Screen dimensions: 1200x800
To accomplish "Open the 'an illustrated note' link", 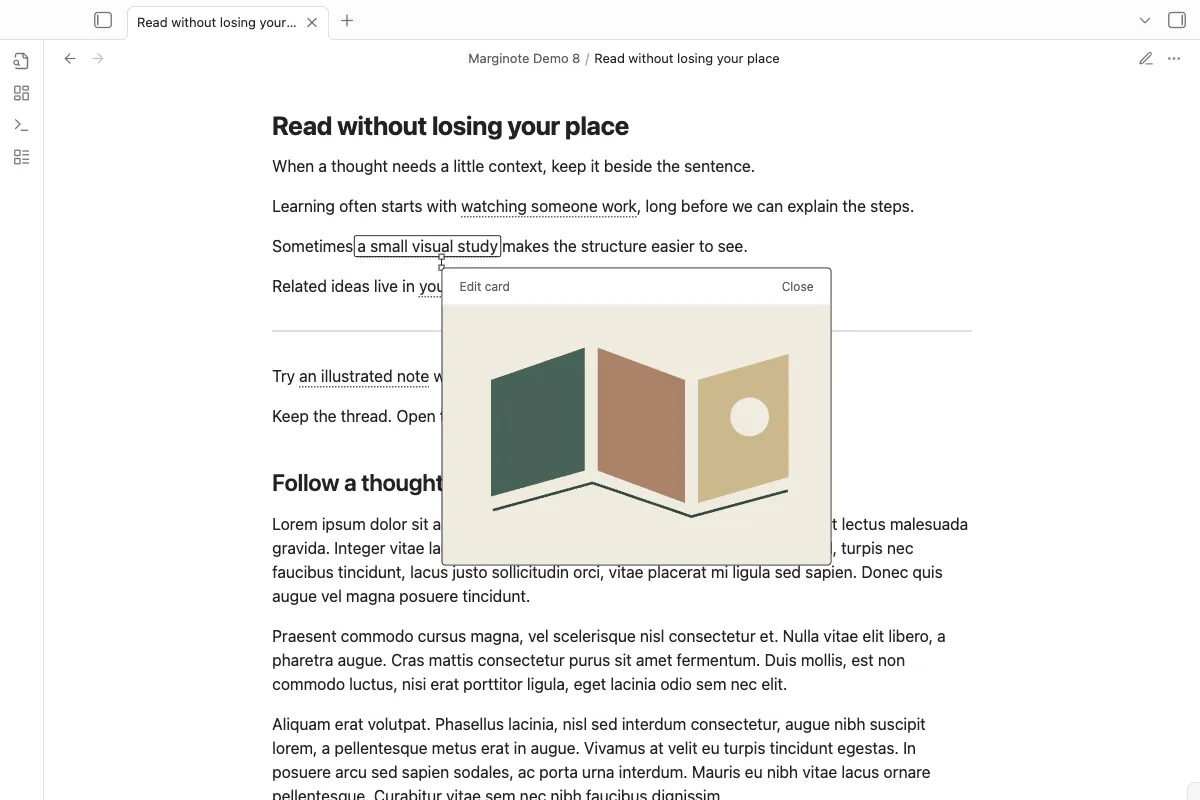I will (x=364, y=377).
